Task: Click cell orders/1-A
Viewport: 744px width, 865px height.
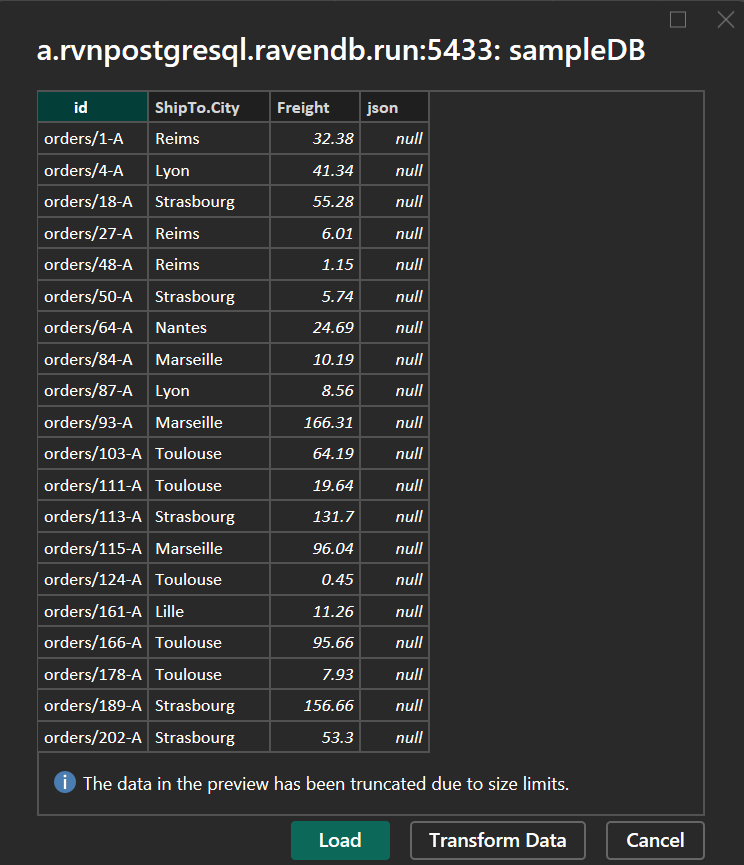Action: click(x=93, y=138)
